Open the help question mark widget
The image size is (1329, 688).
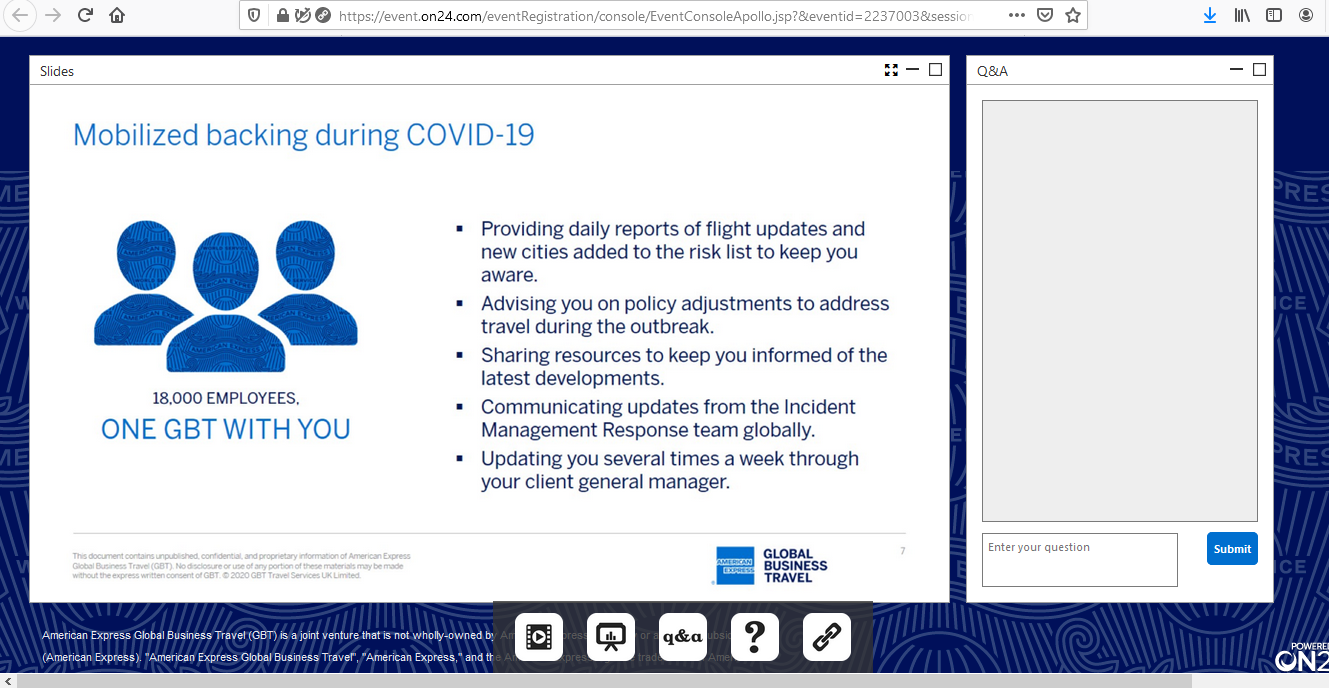coord(755,637)
